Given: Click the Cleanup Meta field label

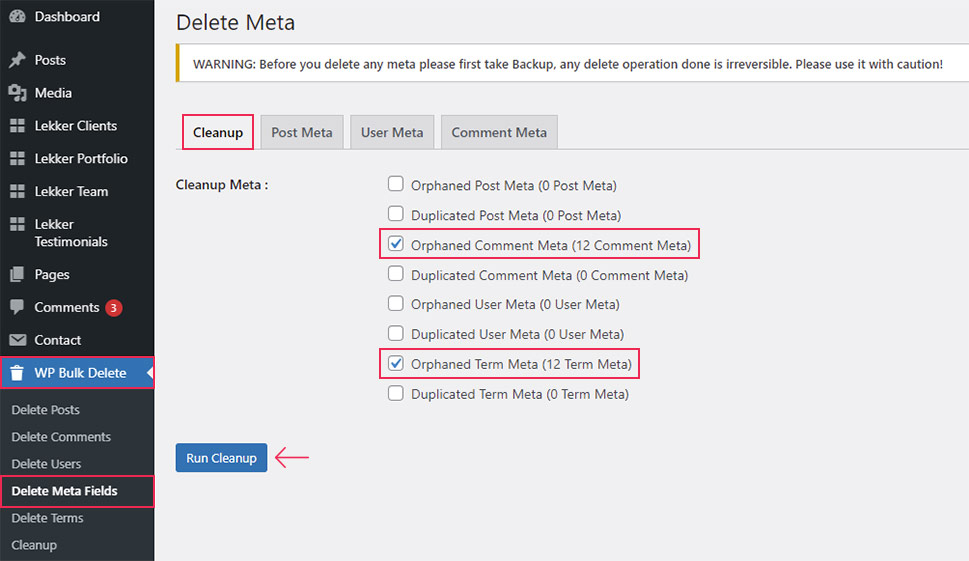Looking at the screenshot, I should pyautogui.click(x=222, y=185).
